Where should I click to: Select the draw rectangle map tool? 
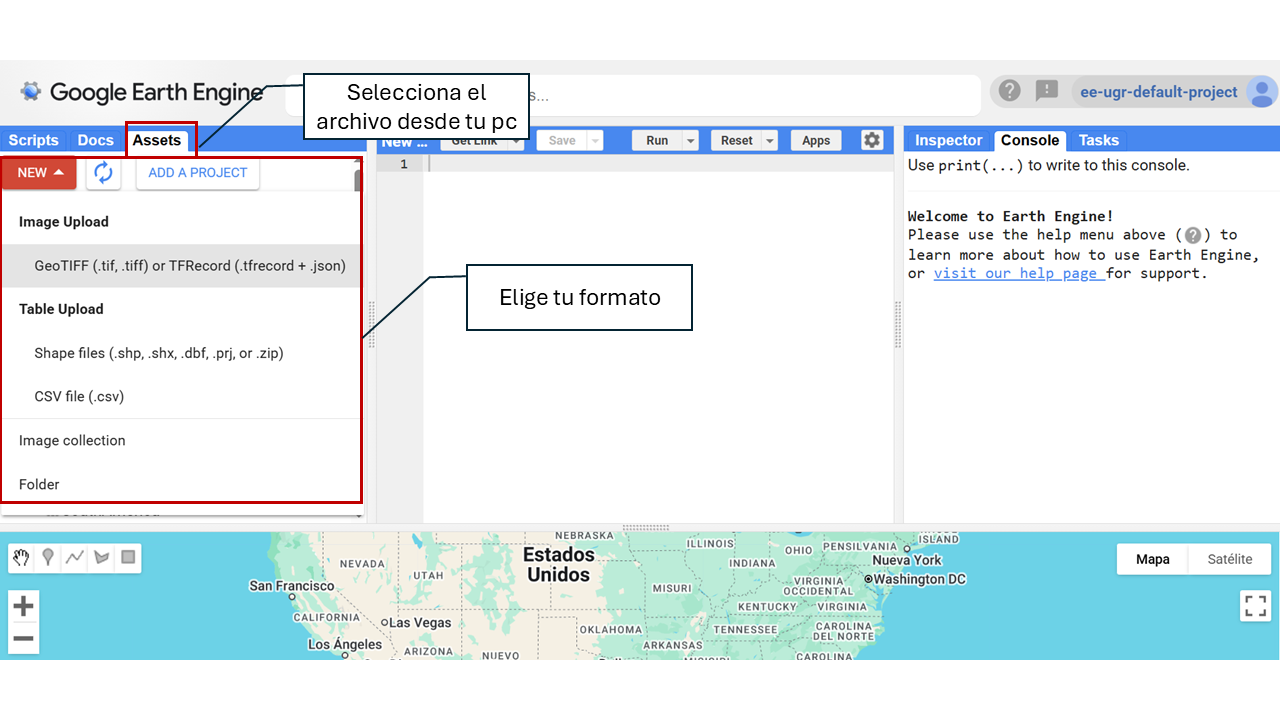click(x=128, y=558)
